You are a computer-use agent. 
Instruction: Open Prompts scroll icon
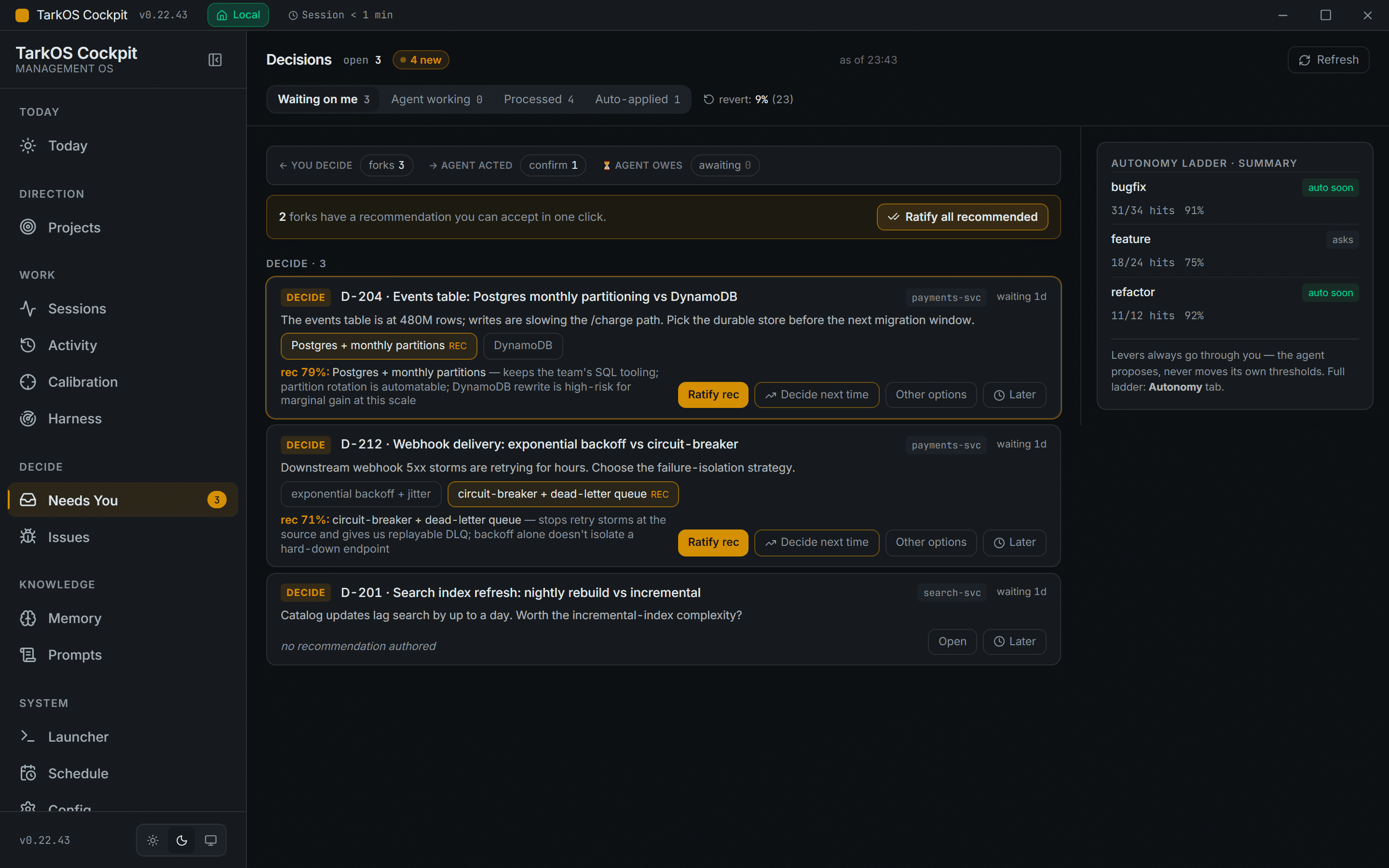coord(27,655)
